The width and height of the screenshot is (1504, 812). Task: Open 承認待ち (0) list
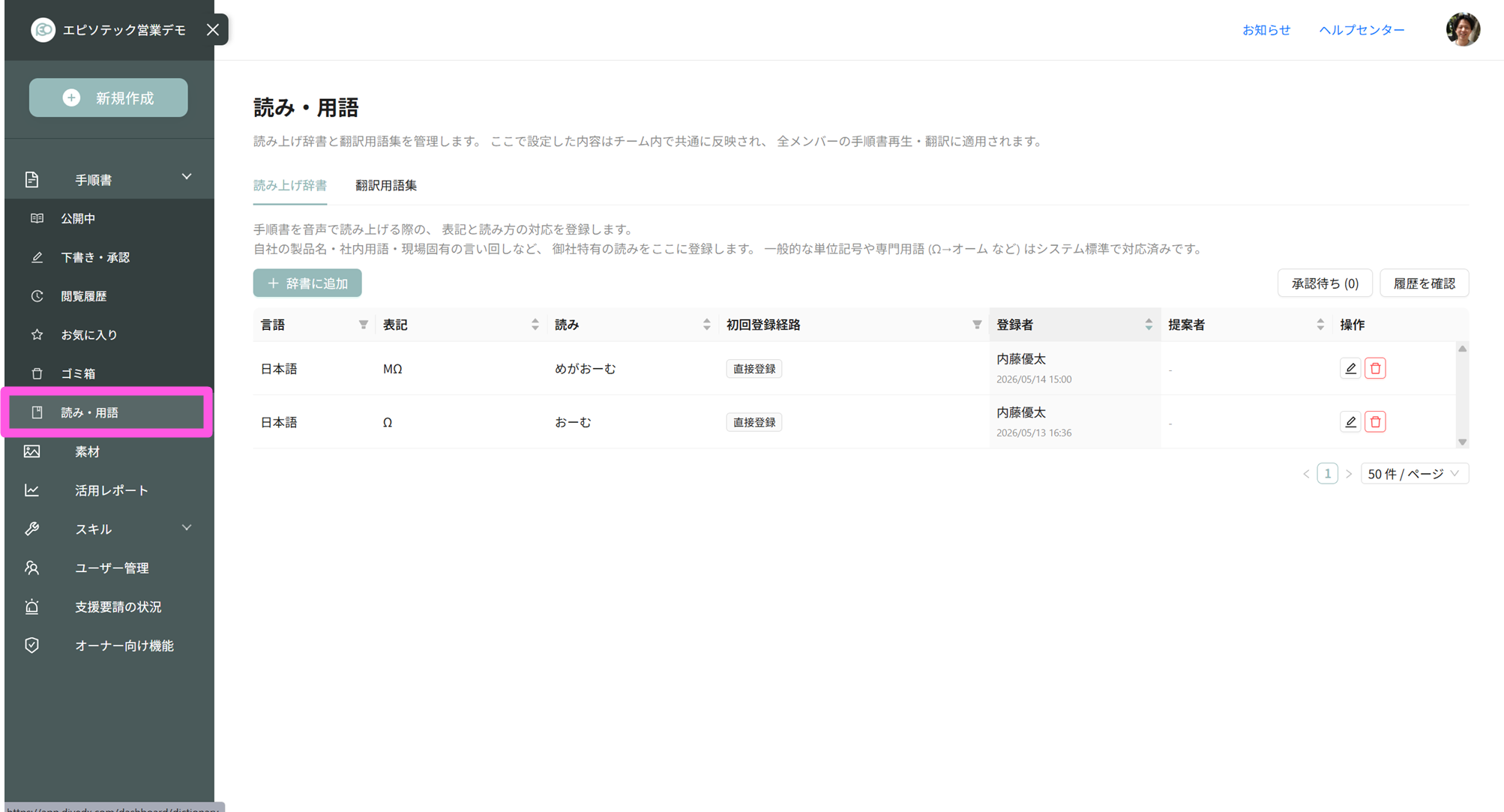[1325, 283]
